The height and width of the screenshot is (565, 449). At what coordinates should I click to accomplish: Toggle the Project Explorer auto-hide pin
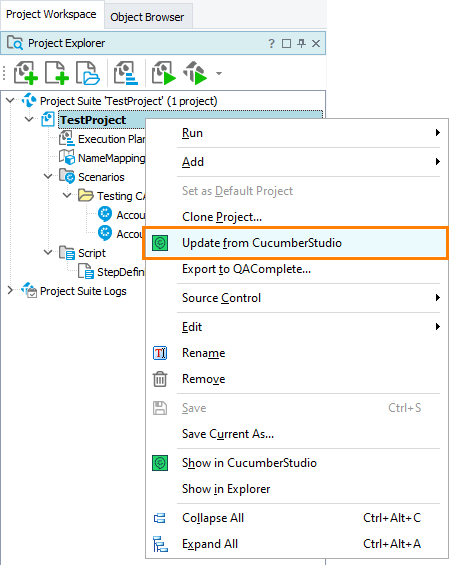[x=301, y=44]
